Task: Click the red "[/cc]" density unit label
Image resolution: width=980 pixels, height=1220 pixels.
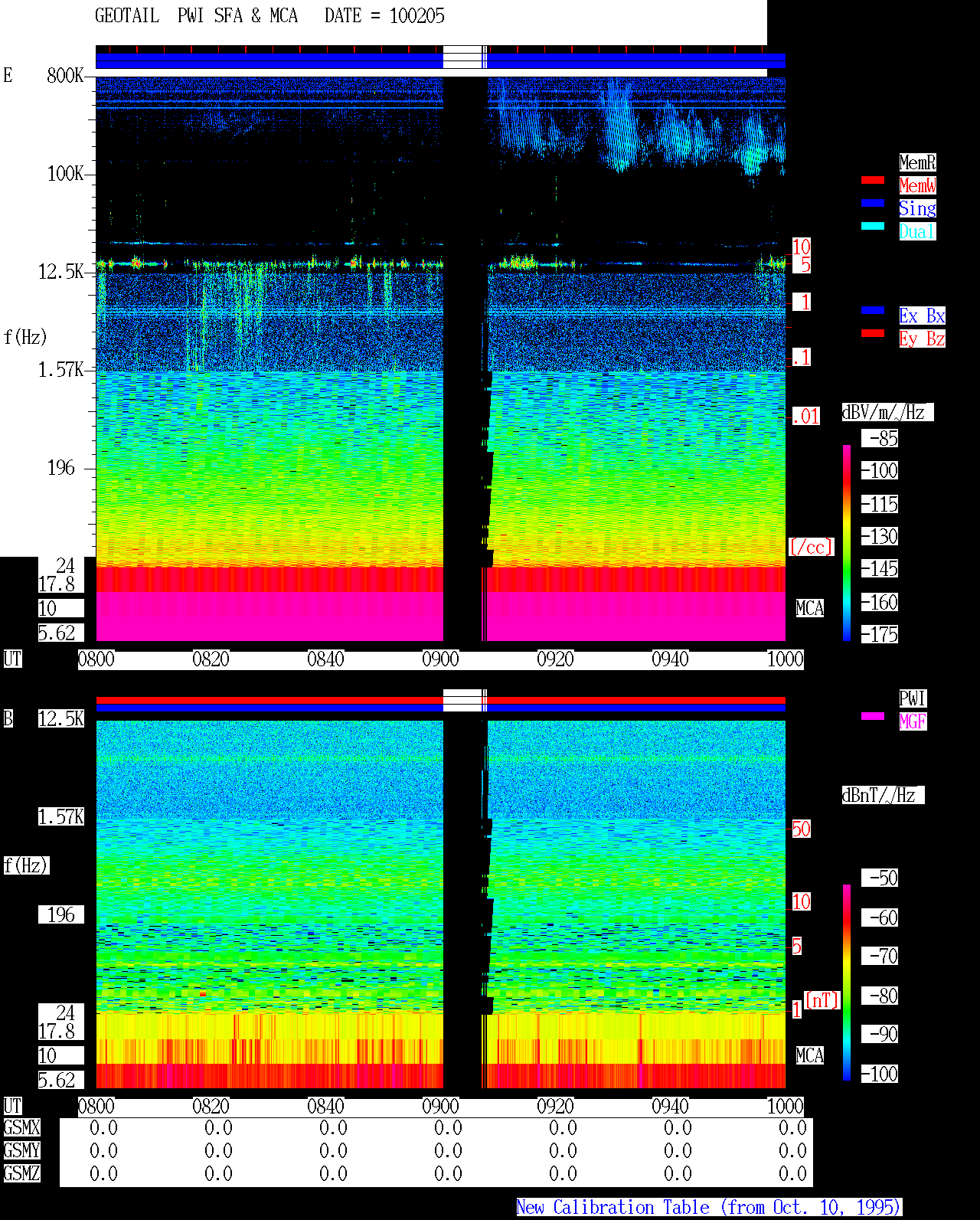Action: (811, 547)
